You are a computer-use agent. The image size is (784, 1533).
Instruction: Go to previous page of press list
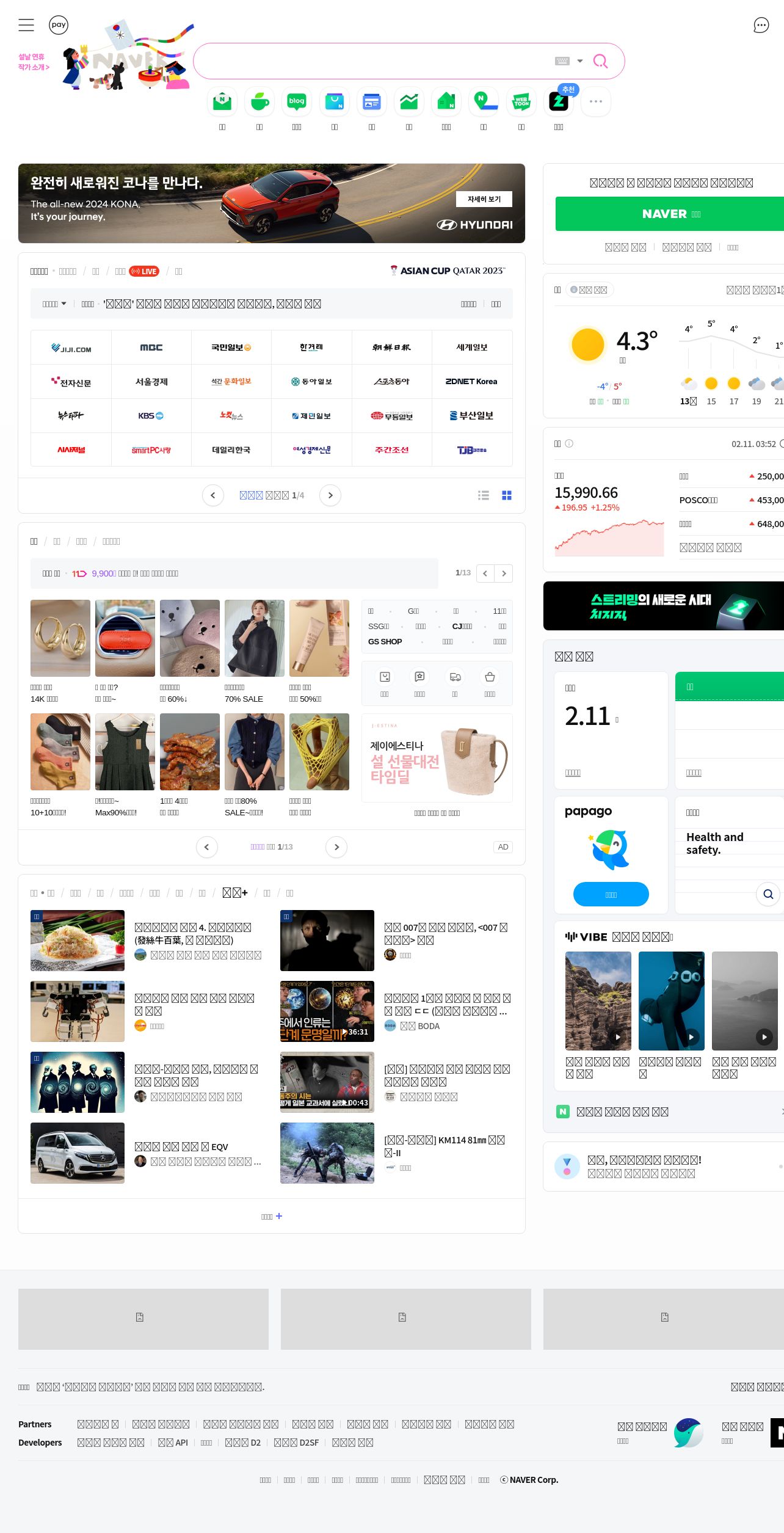tap(213, 495)
